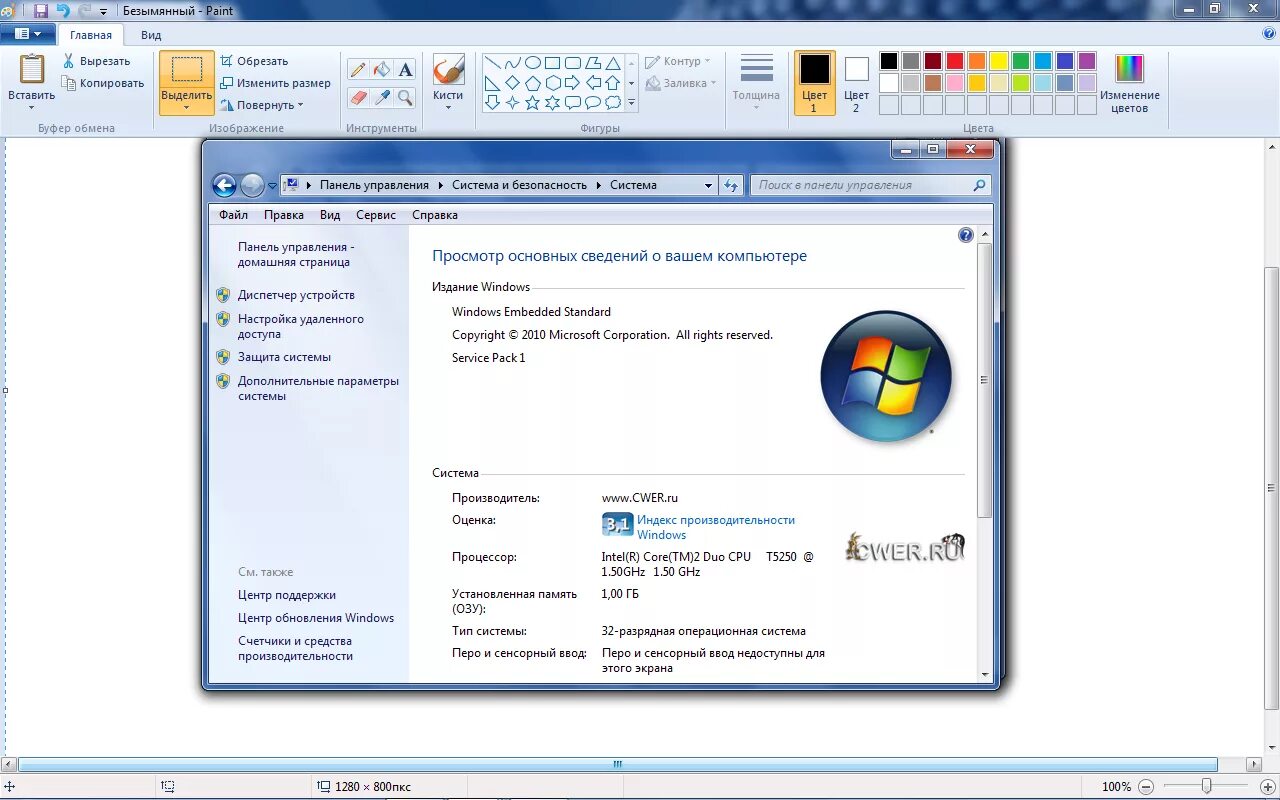Click the Вставить clipboard icon
Image resolution: width=1280 pixels, height=800 pixels.
[x=32, y=70]
